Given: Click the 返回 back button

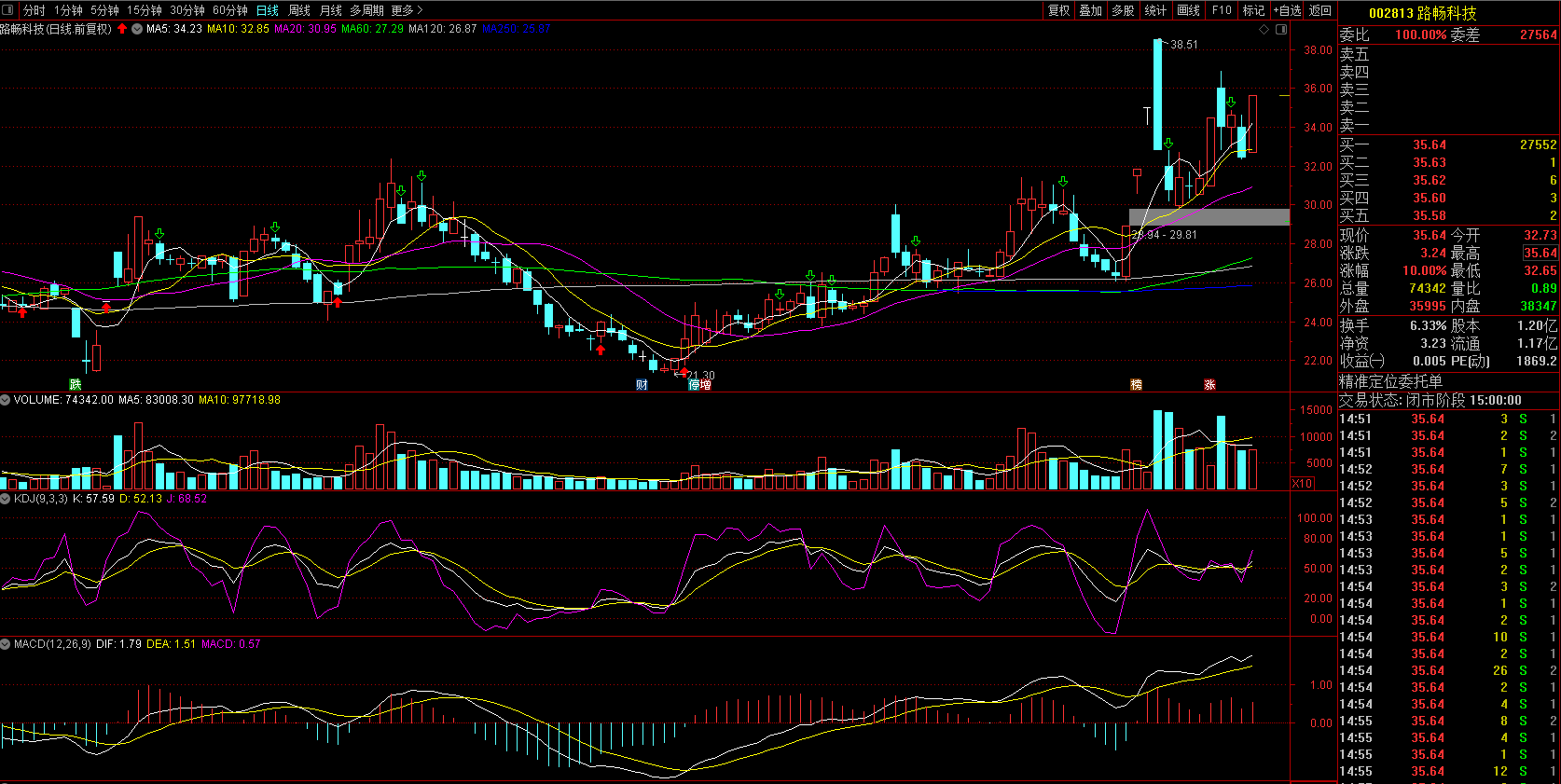Looking at the screenshot, I should pos(1320,10).
